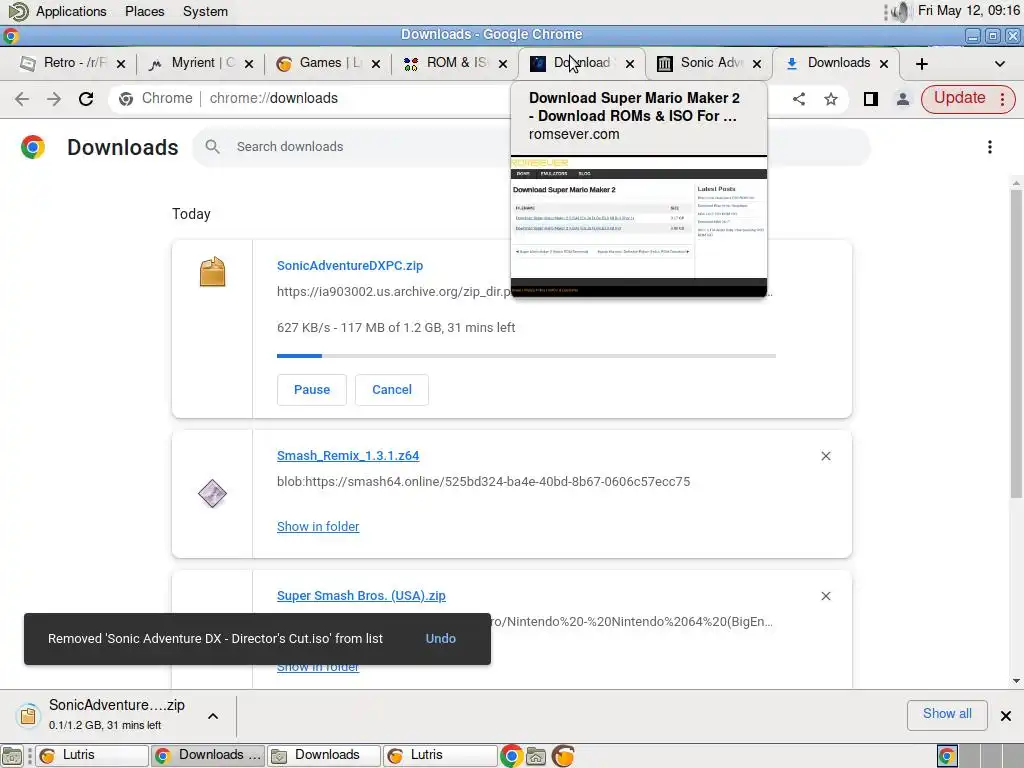
Task: Open the tab search dropdown arrow
Action: coord(999,63)
